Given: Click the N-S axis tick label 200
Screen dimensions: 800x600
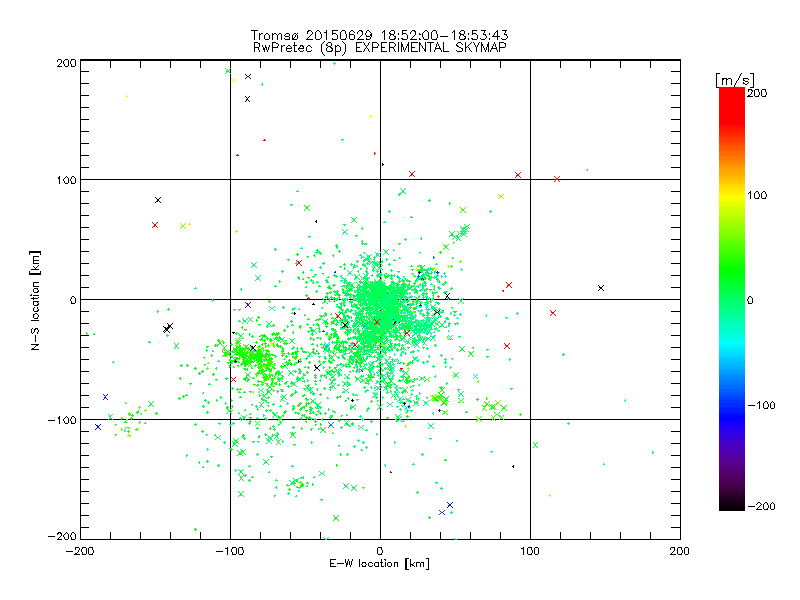Looking at the screenshot, I should click(x=66, y=63).
